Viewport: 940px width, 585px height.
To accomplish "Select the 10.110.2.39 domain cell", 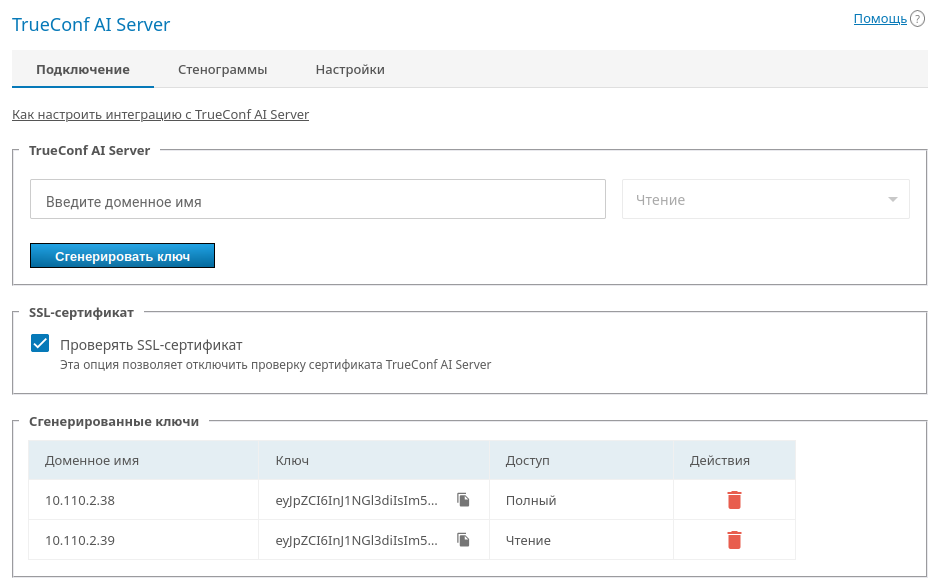I will coord(143,540).
